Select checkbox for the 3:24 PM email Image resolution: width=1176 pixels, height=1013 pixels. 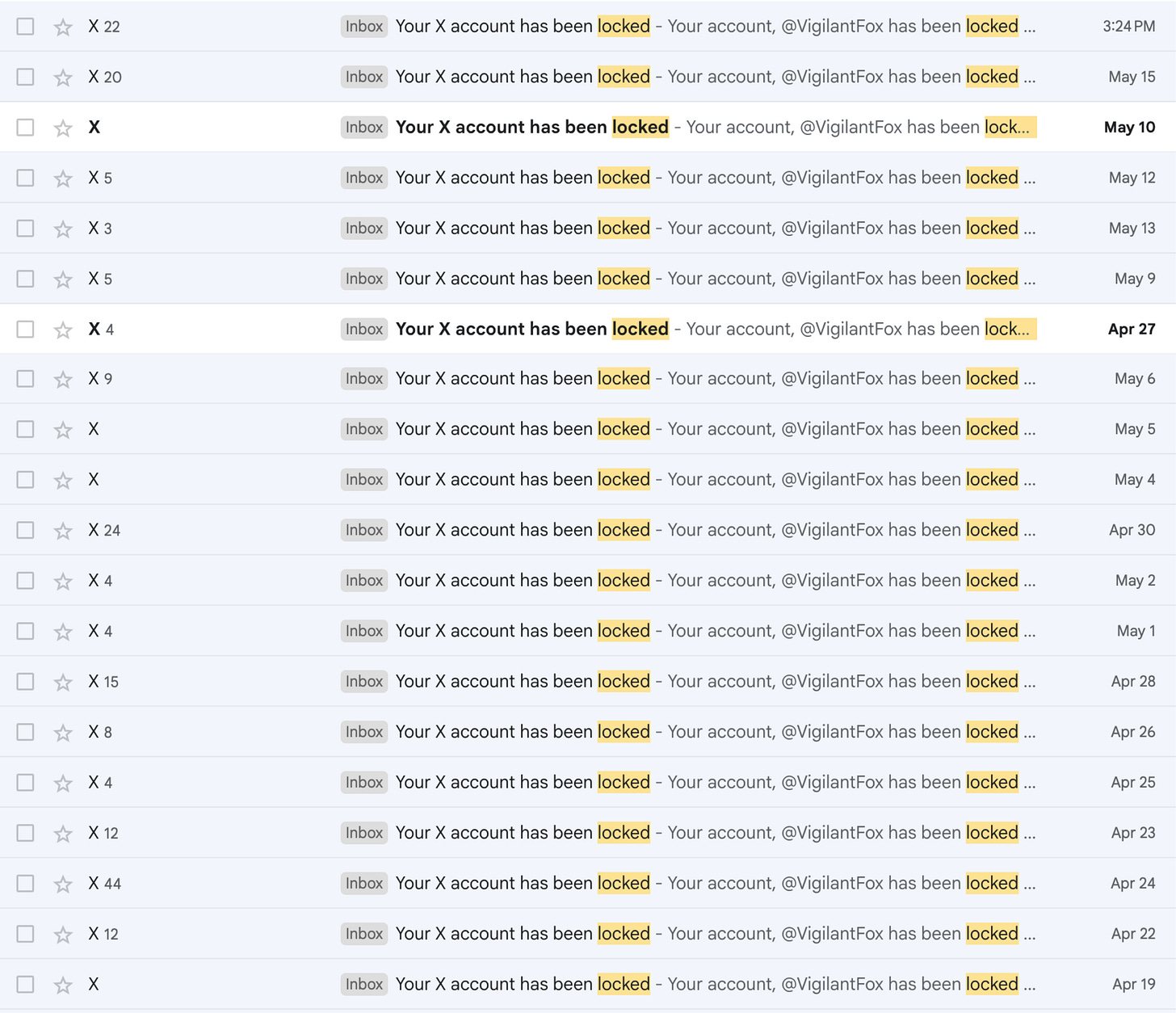coord(26,27)
